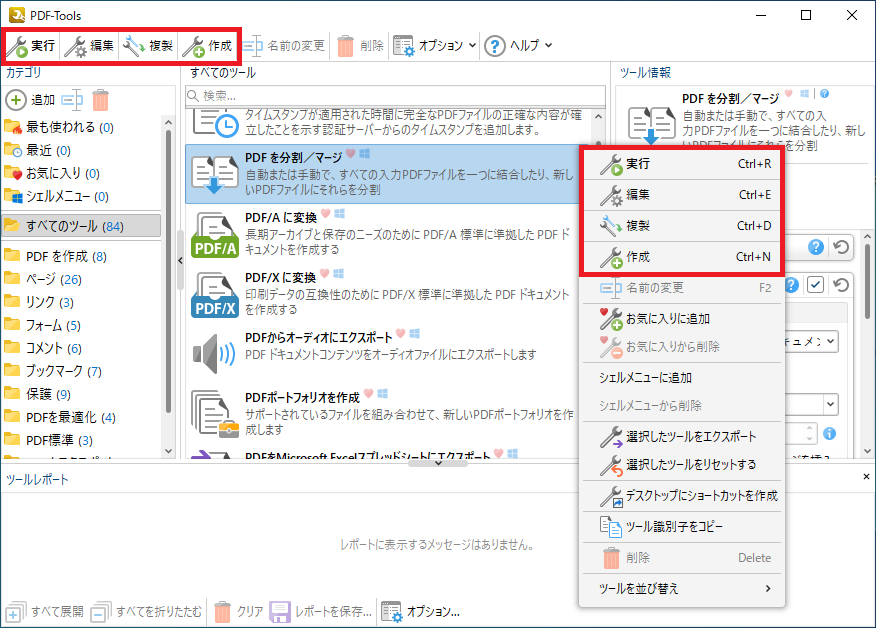
Task: Select the リンク (3) category
Action: 39,302
